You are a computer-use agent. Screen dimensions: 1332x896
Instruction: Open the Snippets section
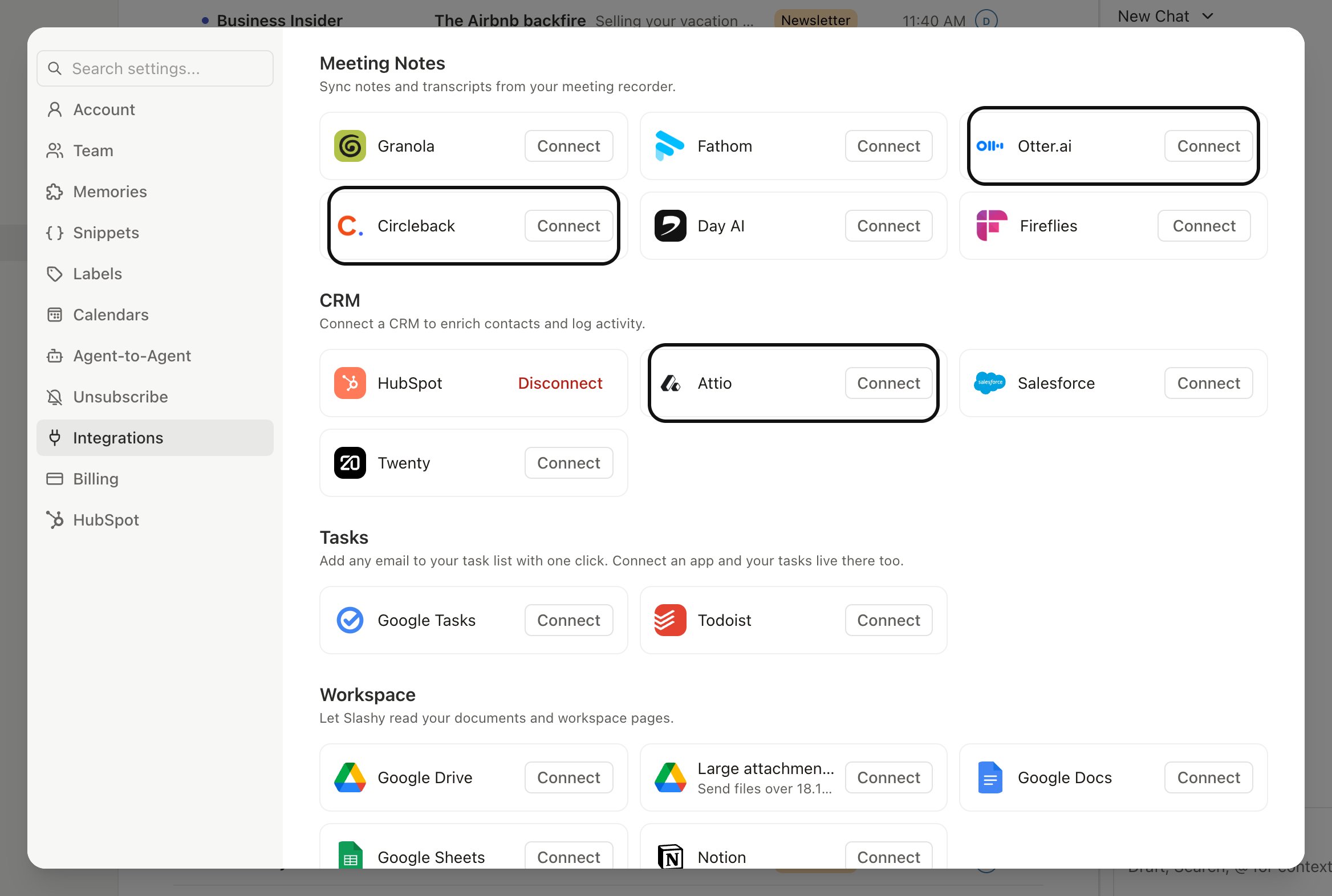click(x=155, y=233)
